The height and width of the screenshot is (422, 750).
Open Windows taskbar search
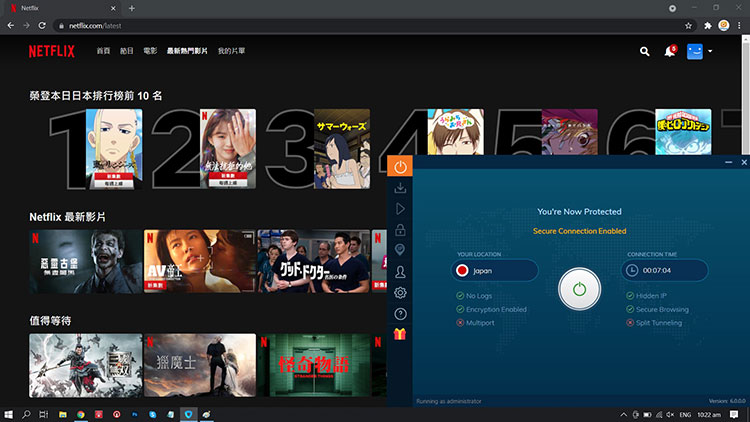click(x=26, y=414)
